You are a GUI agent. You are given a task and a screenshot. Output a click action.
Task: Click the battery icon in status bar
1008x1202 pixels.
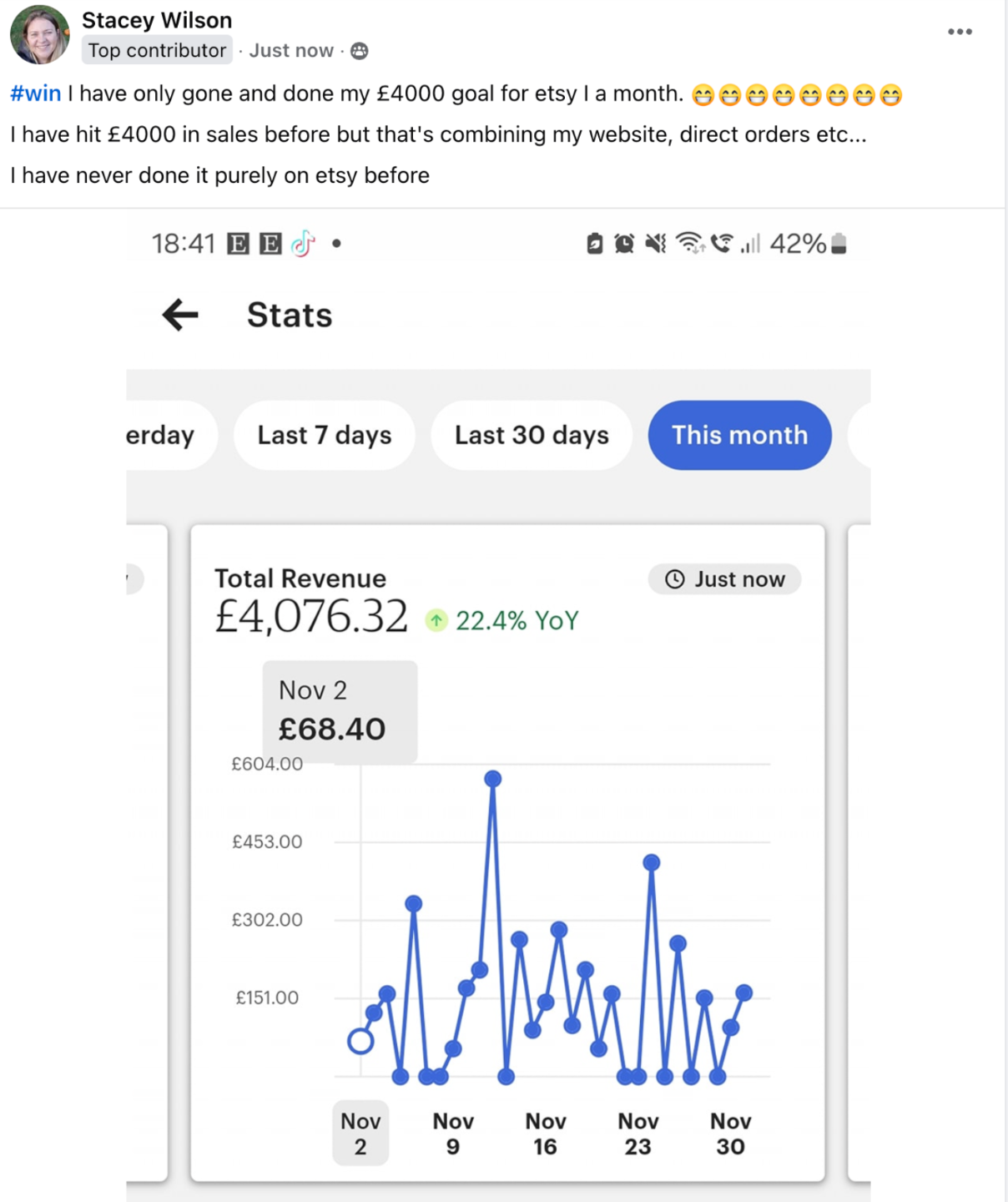pos(839,244)
